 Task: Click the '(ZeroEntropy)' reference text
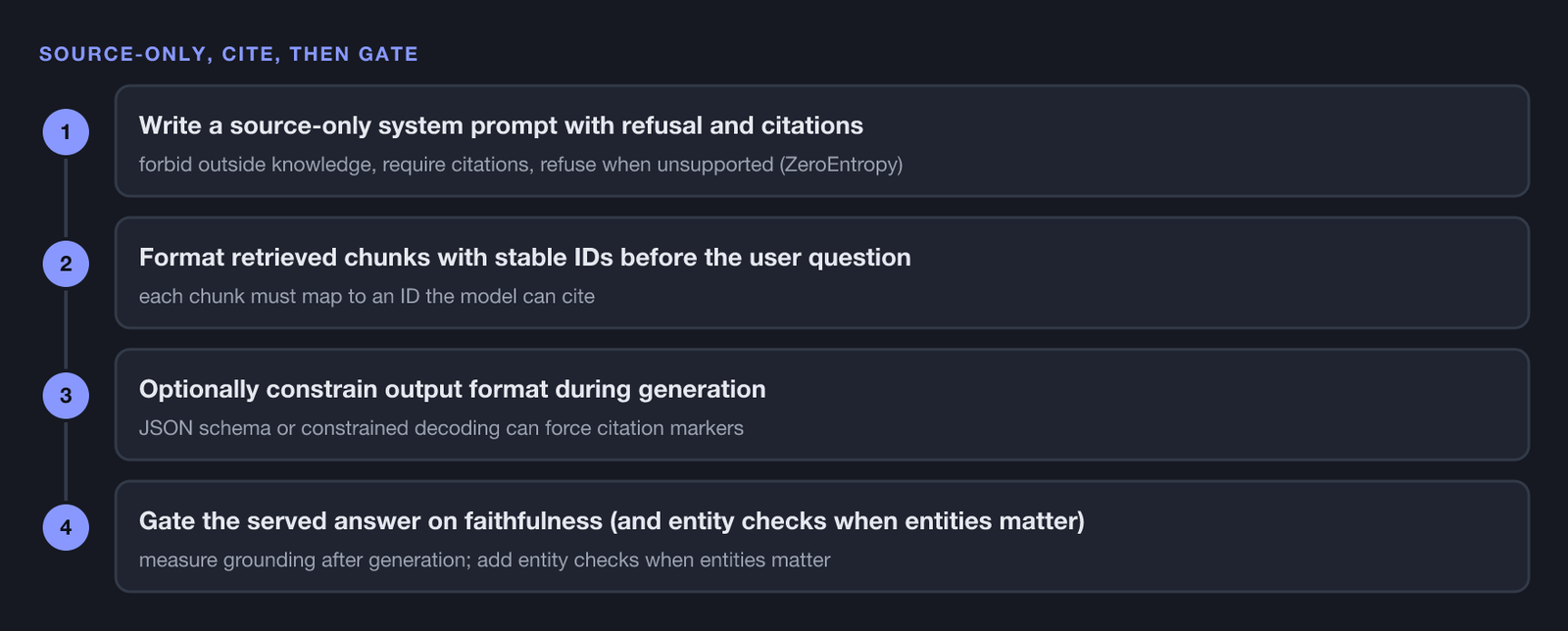click(841, 165)
